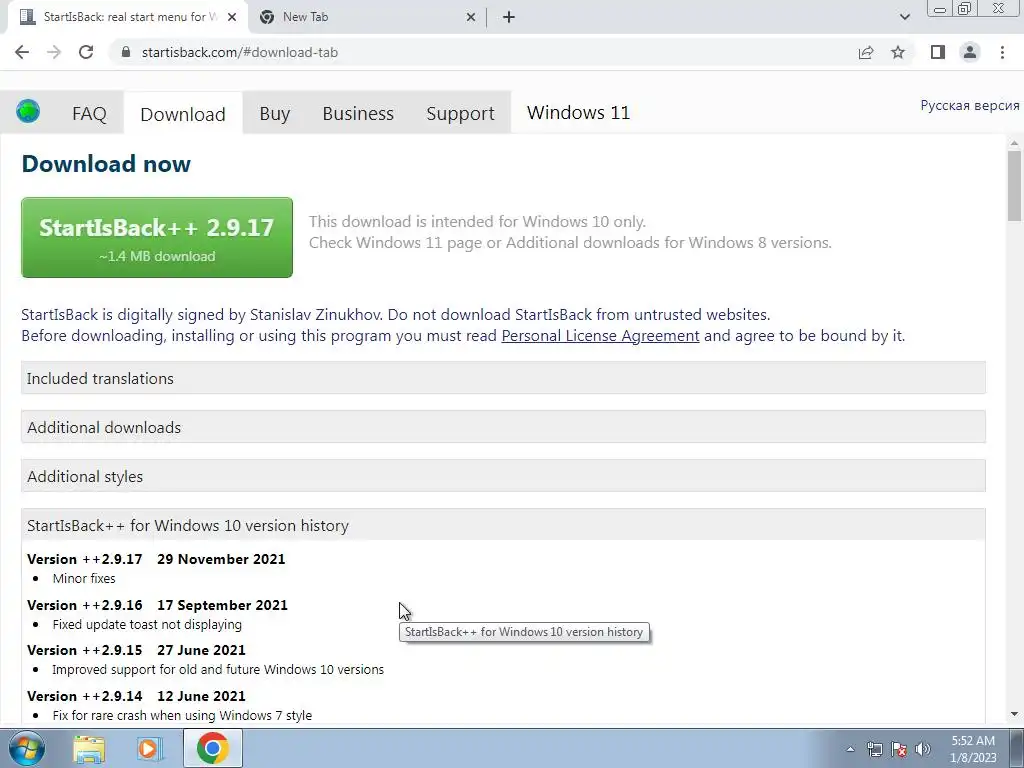The width and height of the screenshot is (1024, 768).
Task: Click the address bar URL field
Action: coord(483,52)
